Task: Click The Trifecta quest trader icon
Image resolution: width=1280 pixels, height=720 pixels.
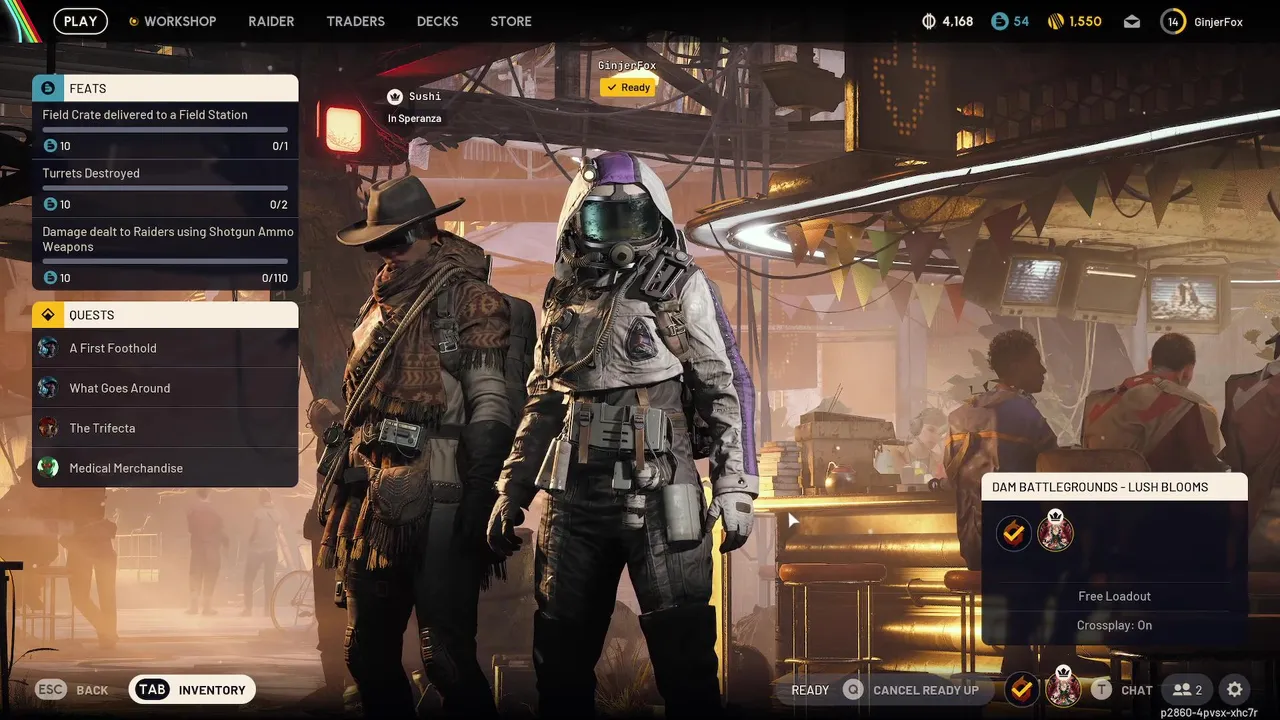Action: click(48, 428)
